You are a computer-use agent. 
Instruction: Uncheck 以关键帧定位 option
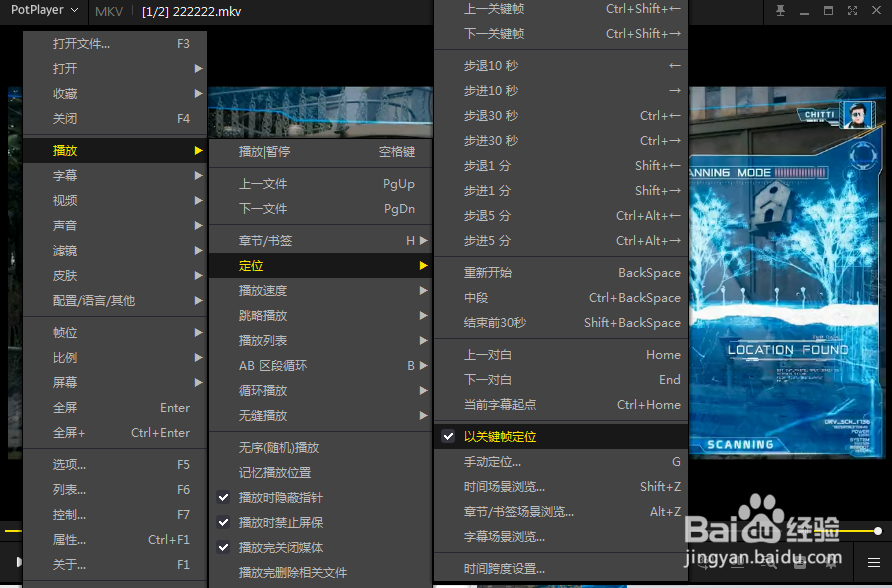pos(561,437)
